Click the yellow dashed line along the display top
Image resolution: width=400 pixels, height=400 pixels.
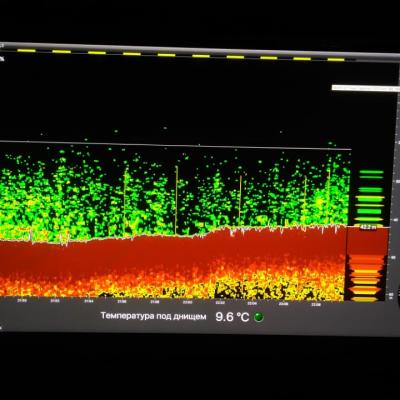[180, 55]
